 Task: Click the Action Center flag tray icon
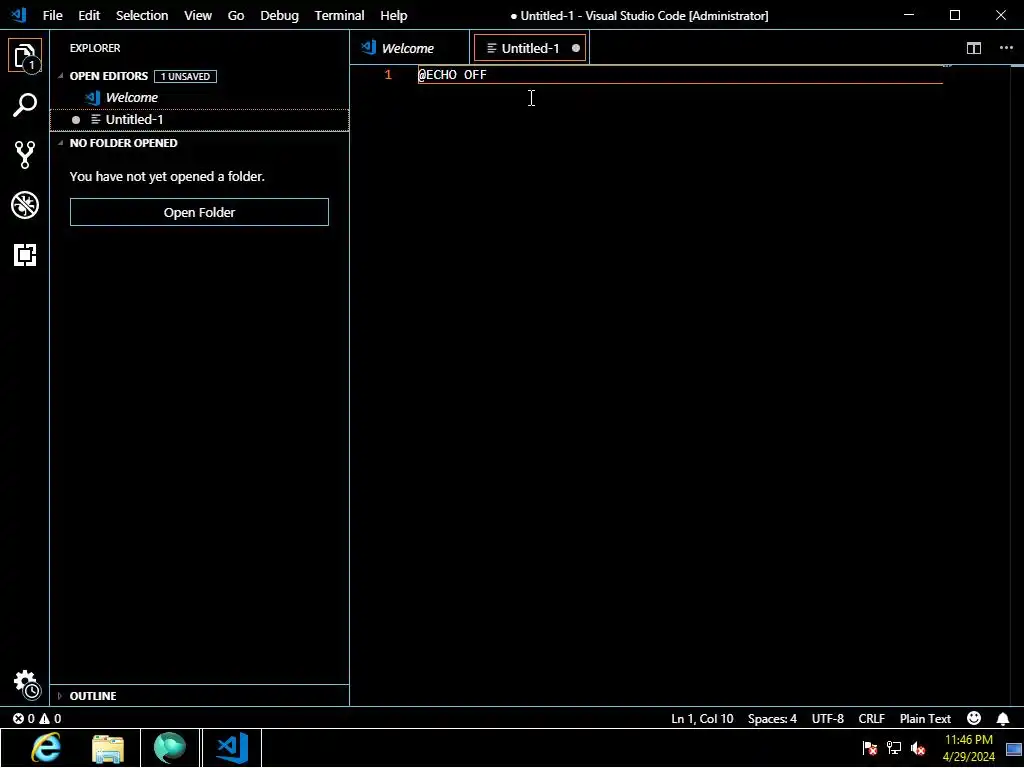coord(869,748)
